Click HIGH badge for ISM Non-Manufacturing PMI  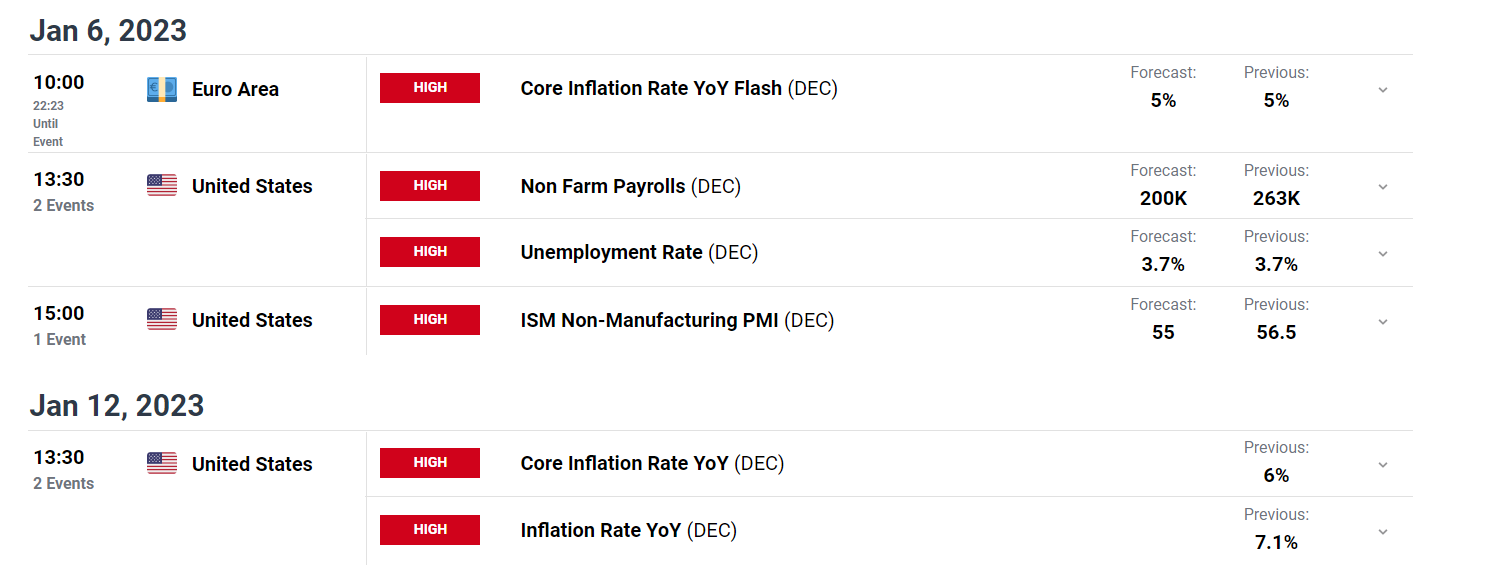(430, 320)
